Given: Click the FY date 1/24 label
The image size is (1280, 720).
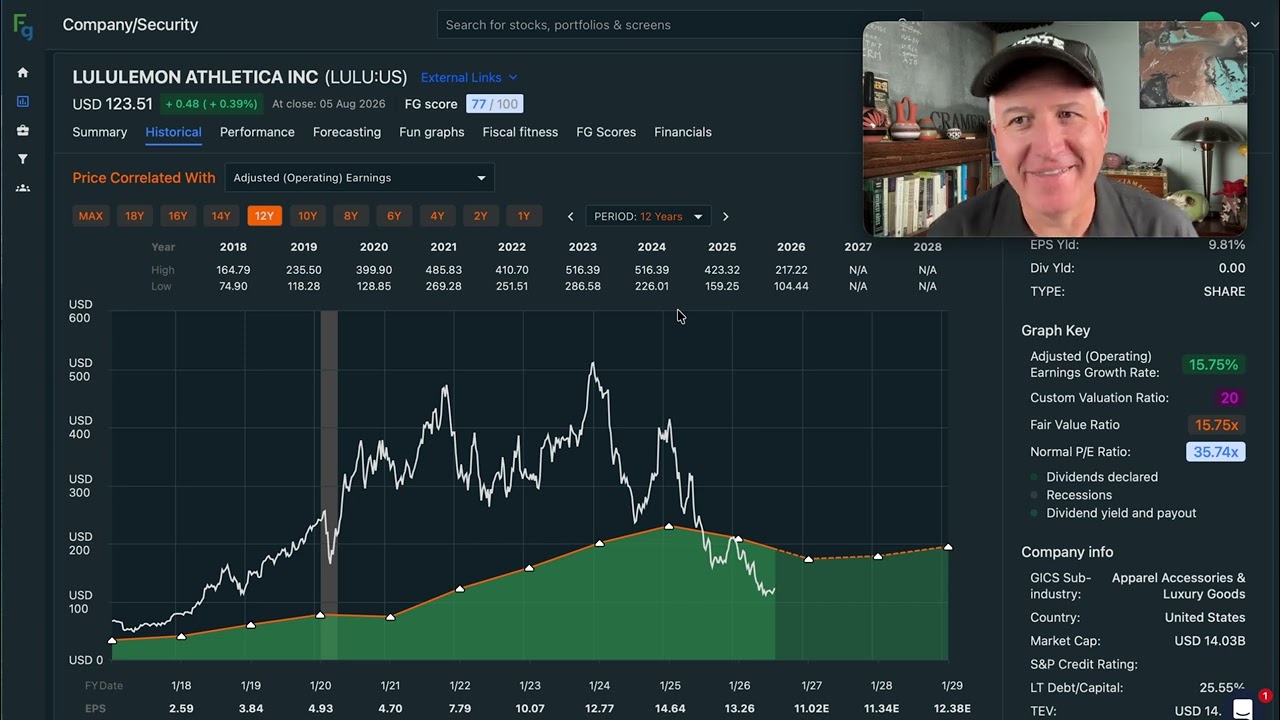Looking at the screenshot, I should click(x=600, y=686).
